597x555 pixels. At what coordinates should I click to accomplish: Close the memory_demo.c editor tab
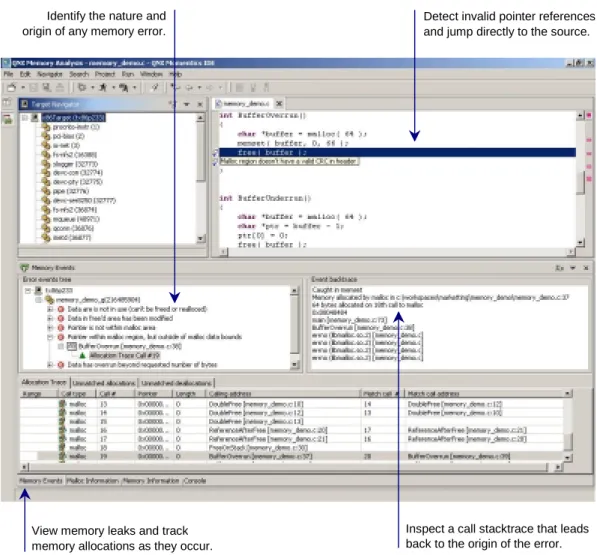(x=279, y=104)
